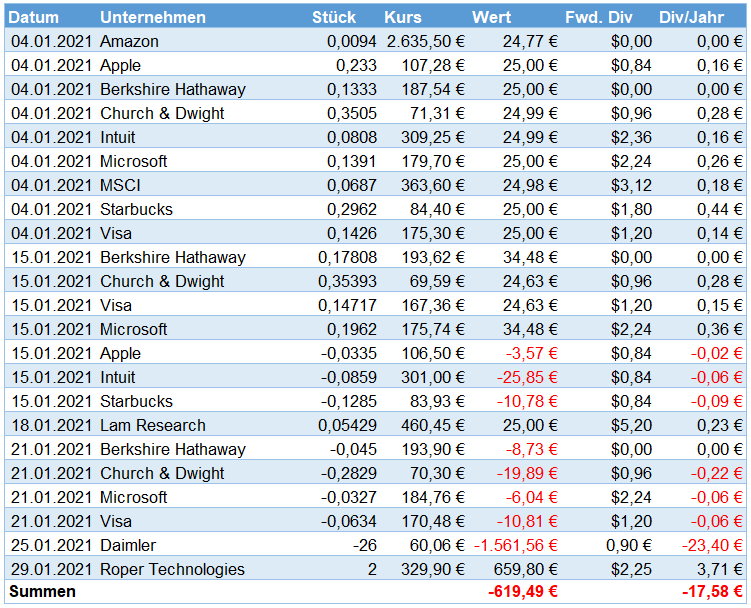The height and width of the screenshot is (608, 751).
Task: Select the MSCI company cell
Action: [120, 185]
